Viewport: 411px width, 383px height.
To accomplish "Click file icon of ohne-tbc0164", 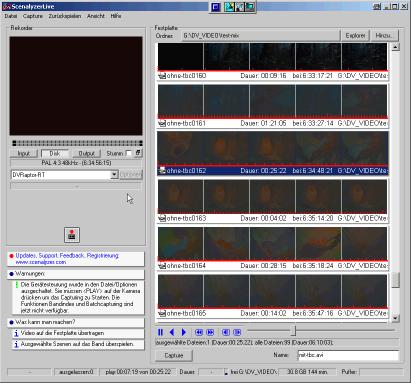I will tap(162, 266).
